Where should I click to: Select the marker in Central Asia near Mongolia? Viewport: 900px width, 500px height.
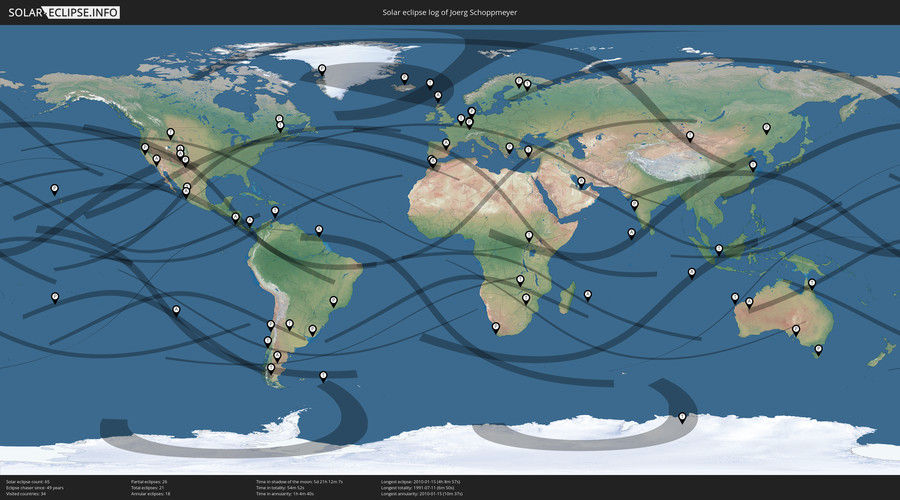click(x=690, y=136)
